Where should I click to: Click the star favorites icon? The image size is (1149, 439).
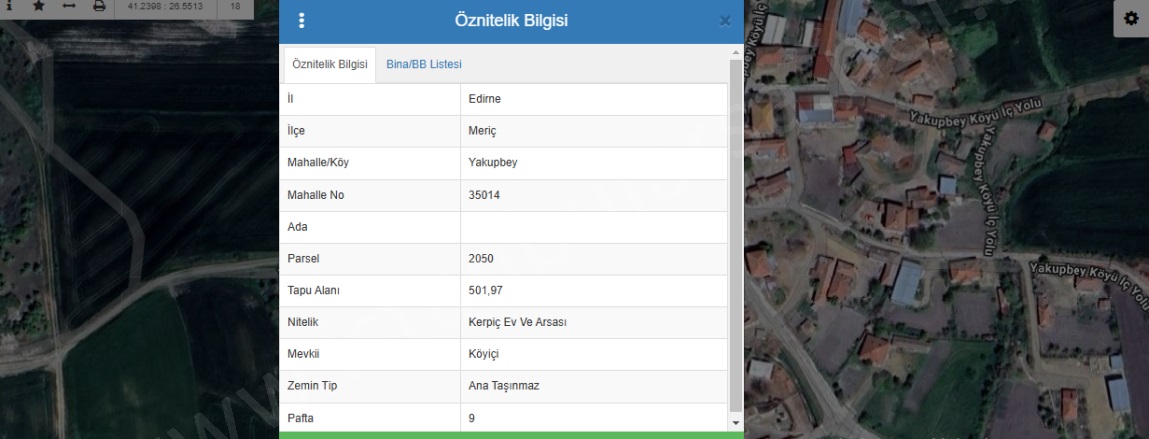[x=38, y=6]
